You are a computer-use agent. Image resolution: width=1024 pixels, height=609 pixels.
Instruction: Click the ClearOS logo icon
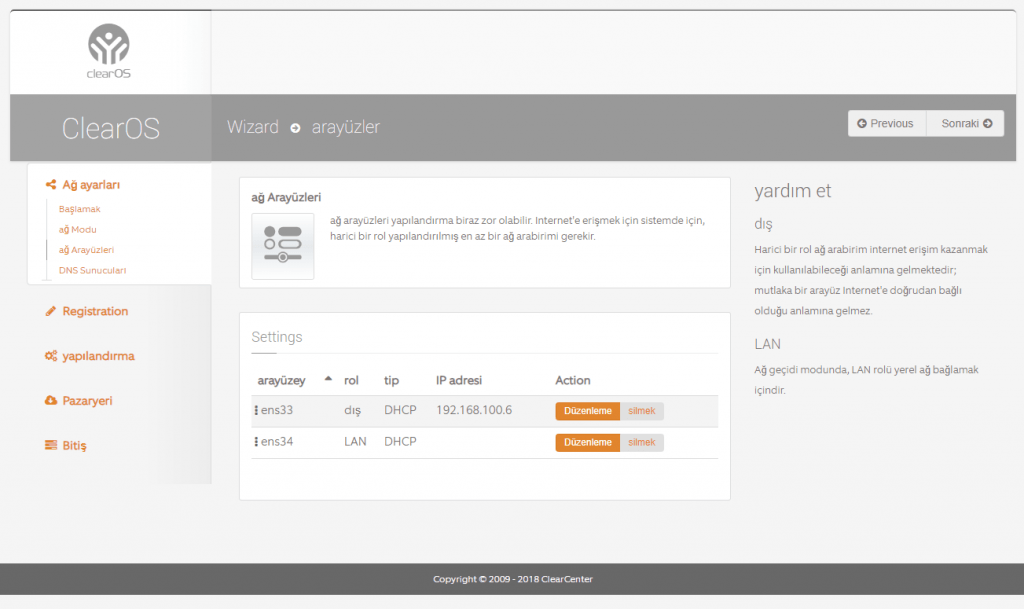108,46
